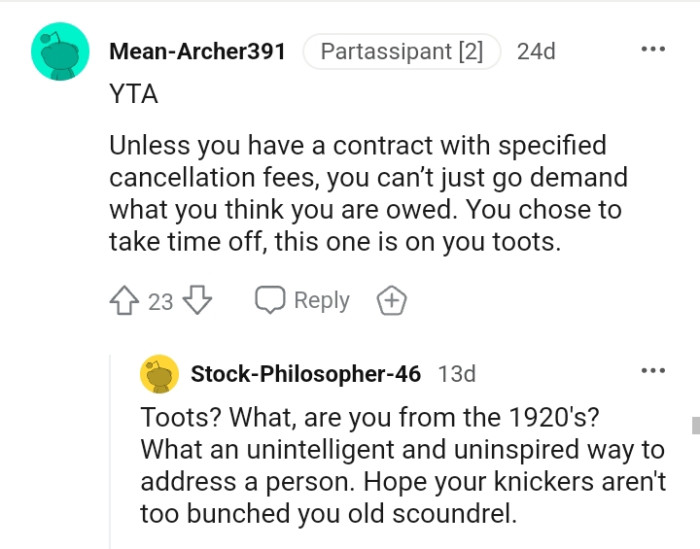700x549 pixels.
Task: Click the reply text starting 'Toots? What'
Action: (403, 467)
